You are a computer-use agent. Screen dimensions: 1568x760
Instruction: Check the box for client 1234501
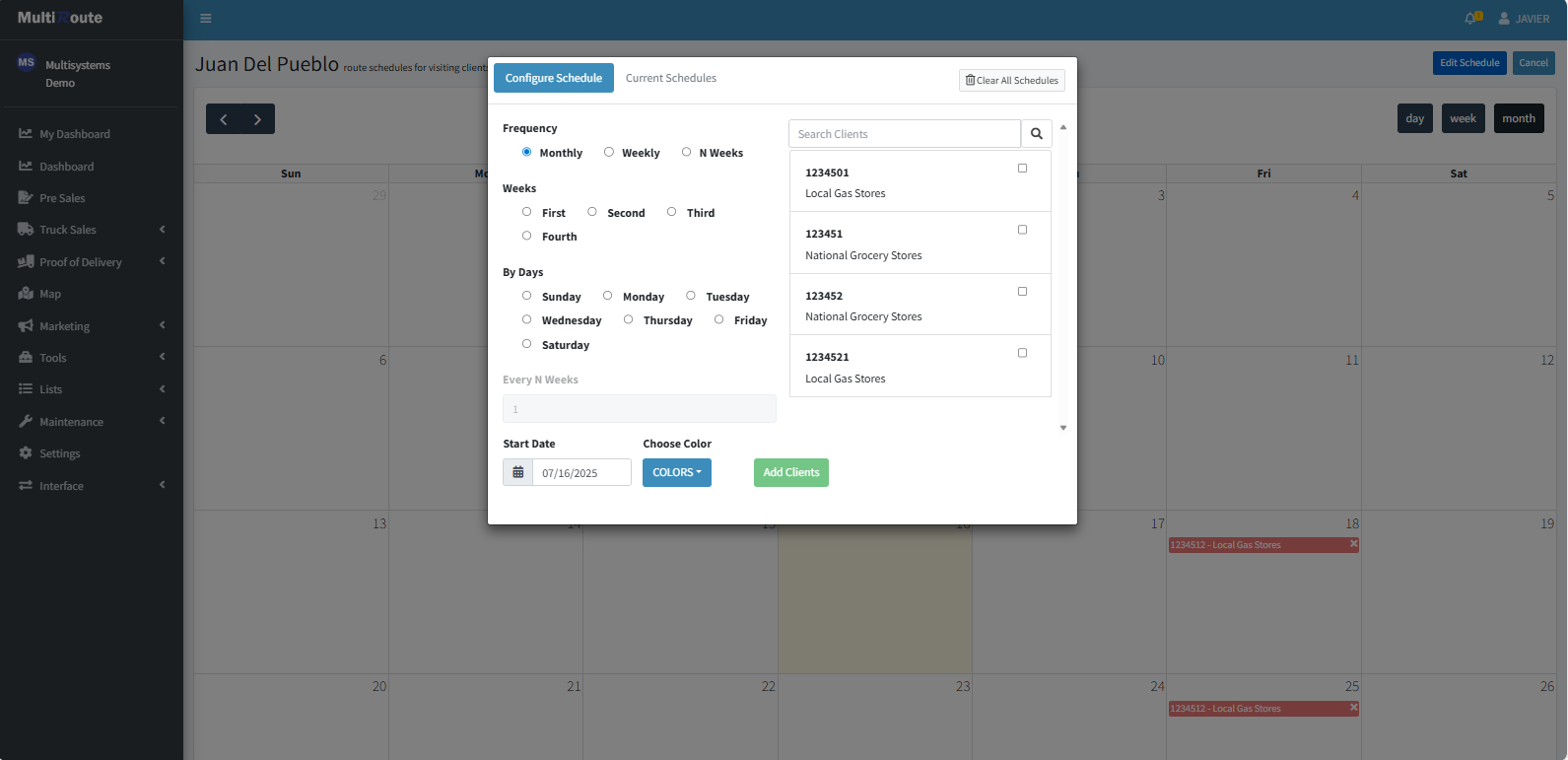tap(1022, 169)
